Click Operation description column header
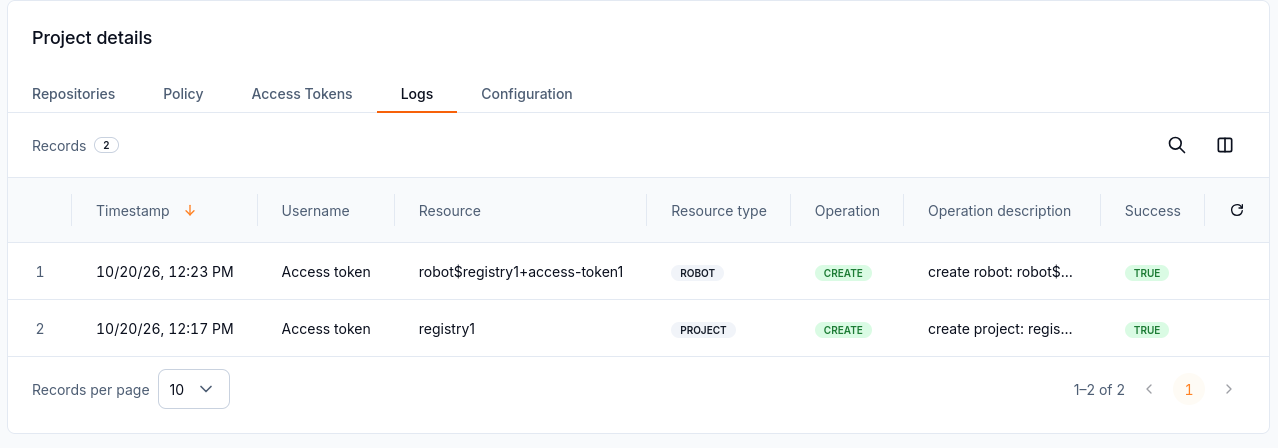Image resolution: width=1278 pixels, height=448 pixels. tap(1000, 211)
